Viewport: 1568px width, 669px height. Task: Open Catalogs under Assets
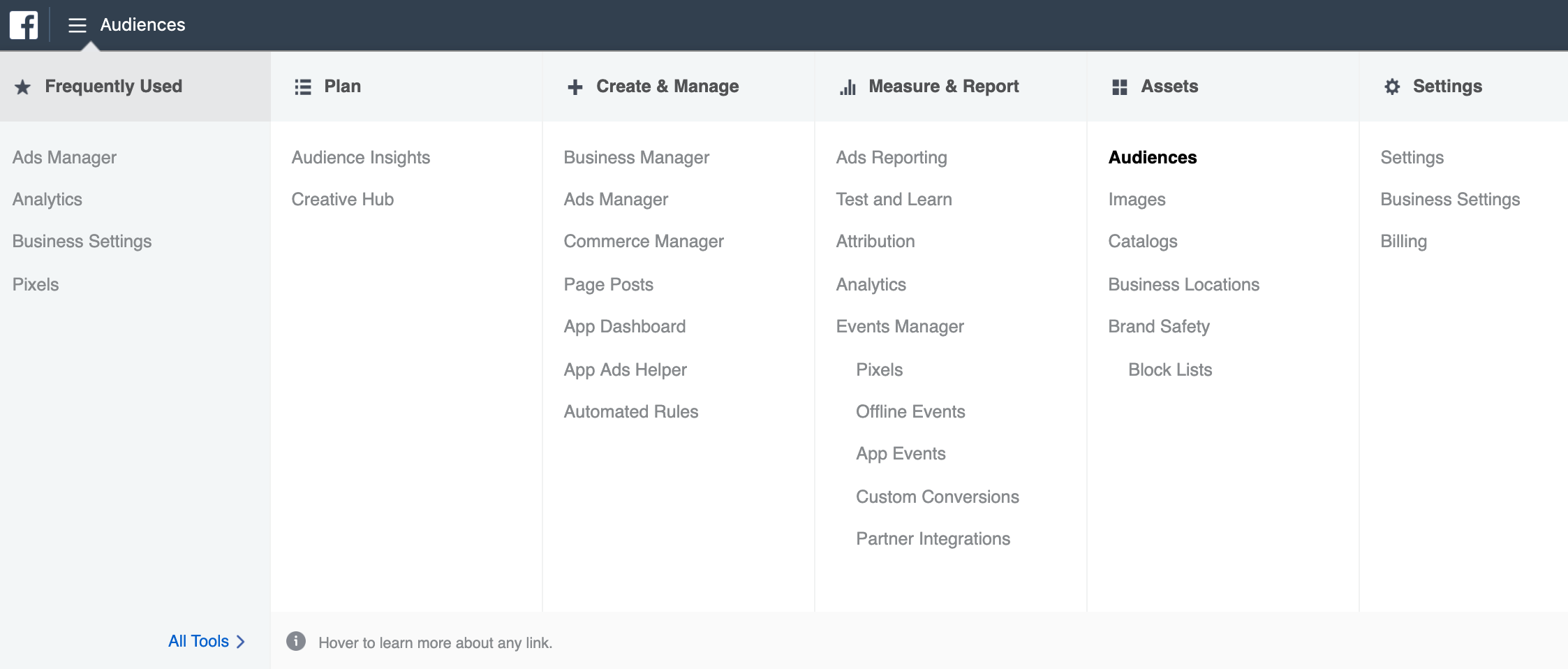click(x=1143, y=241)
